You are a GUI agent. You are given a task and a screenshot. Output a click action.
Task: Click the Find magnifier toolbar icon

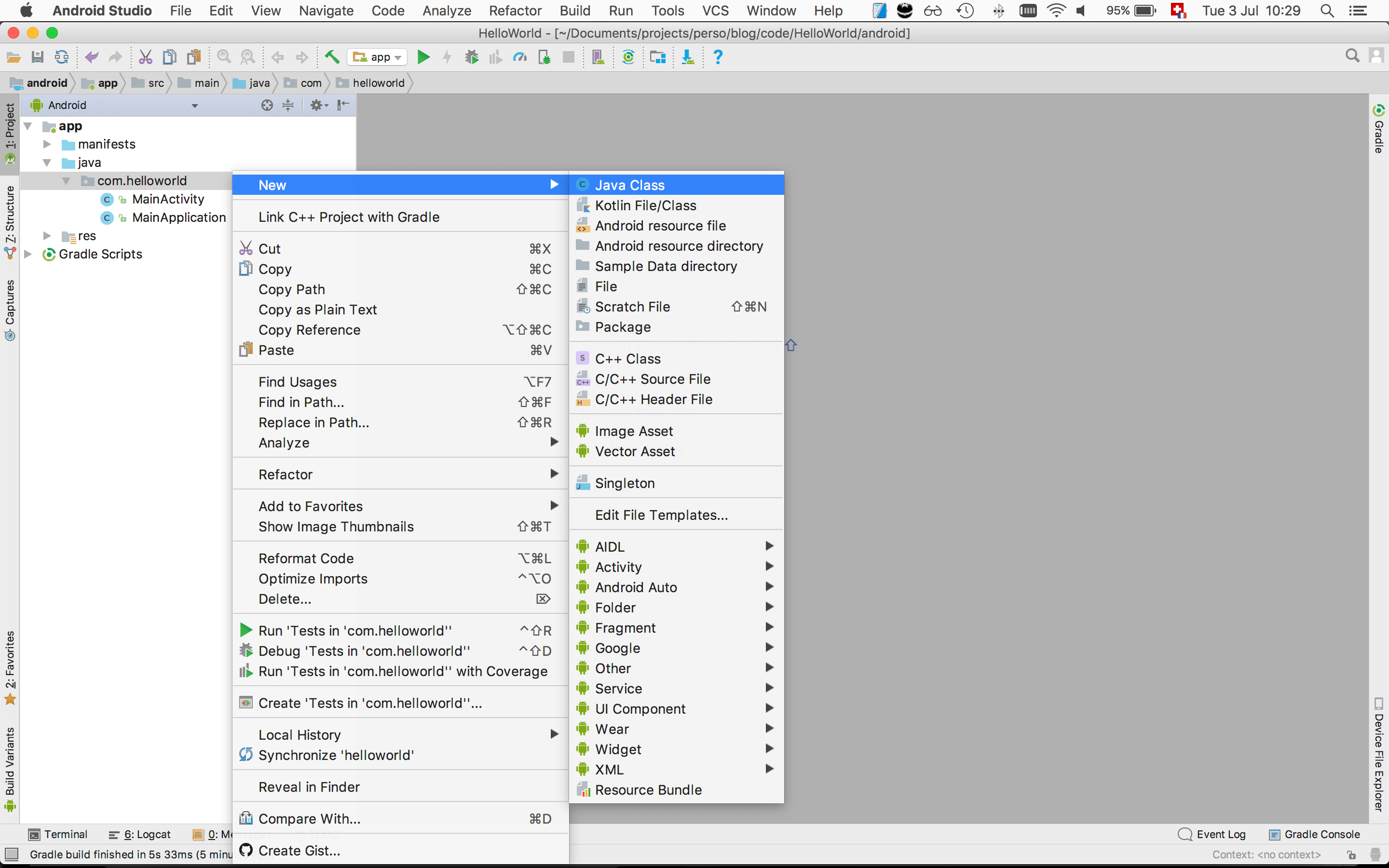coord(224,57)
